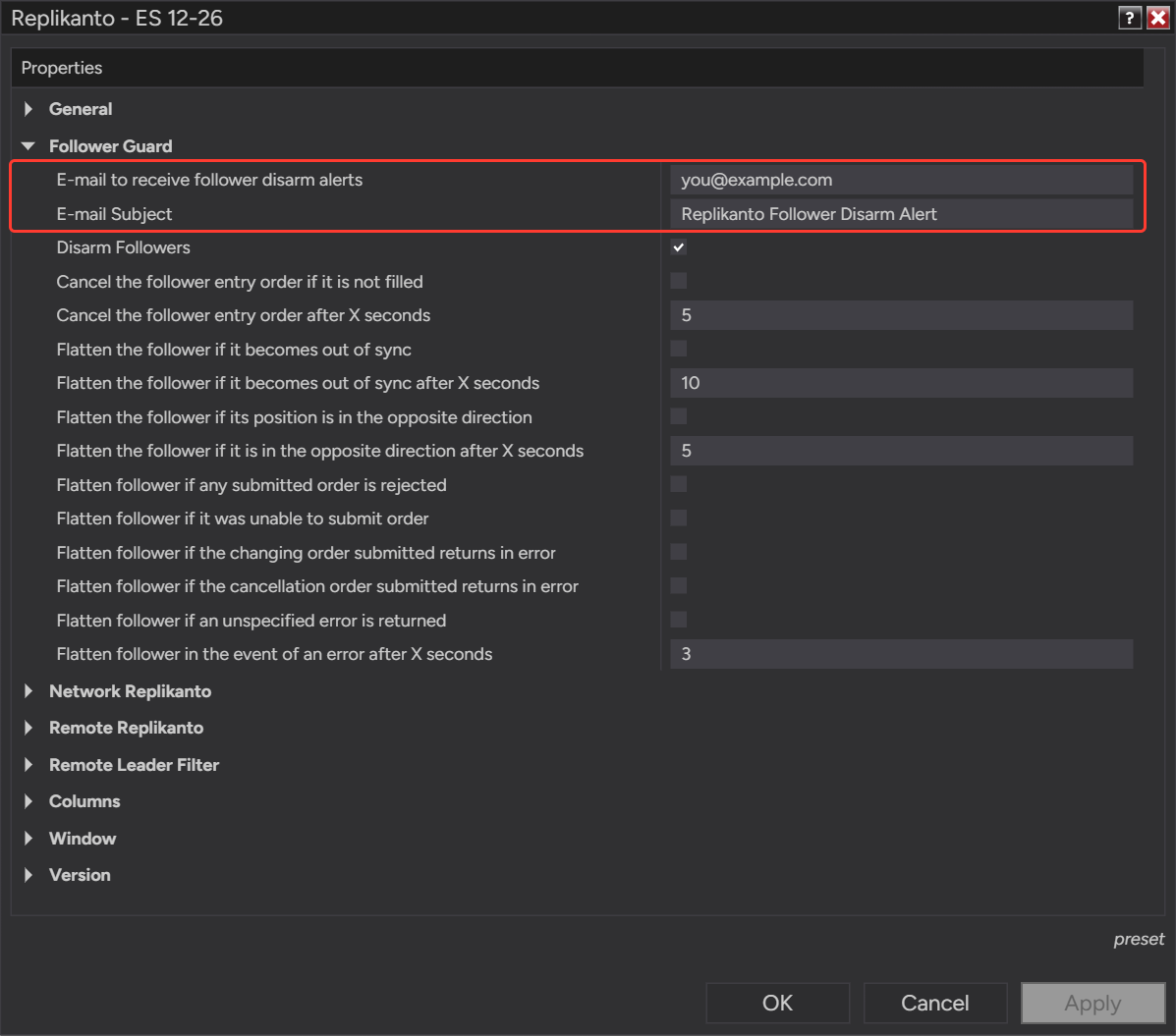Edit the E-mail Subject field
Image resolution: width=1176 pixels, height=1036 pixels.
click(902, 214)
